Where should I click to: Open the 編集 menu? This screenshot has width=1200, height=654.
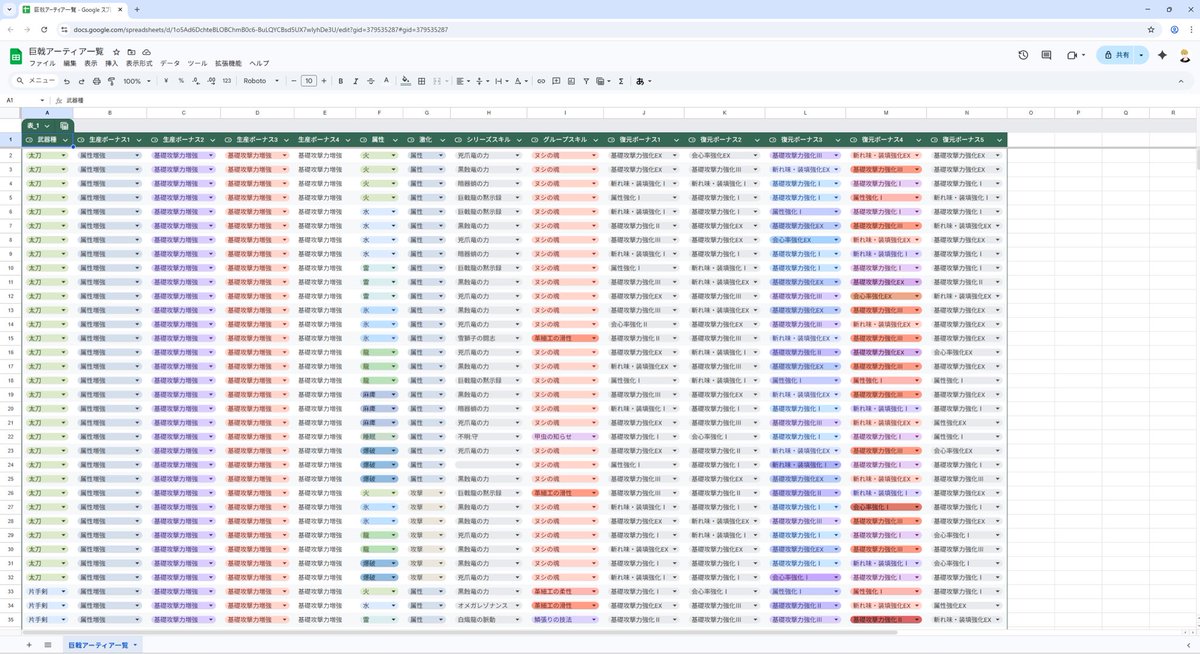tap(69, 63)
